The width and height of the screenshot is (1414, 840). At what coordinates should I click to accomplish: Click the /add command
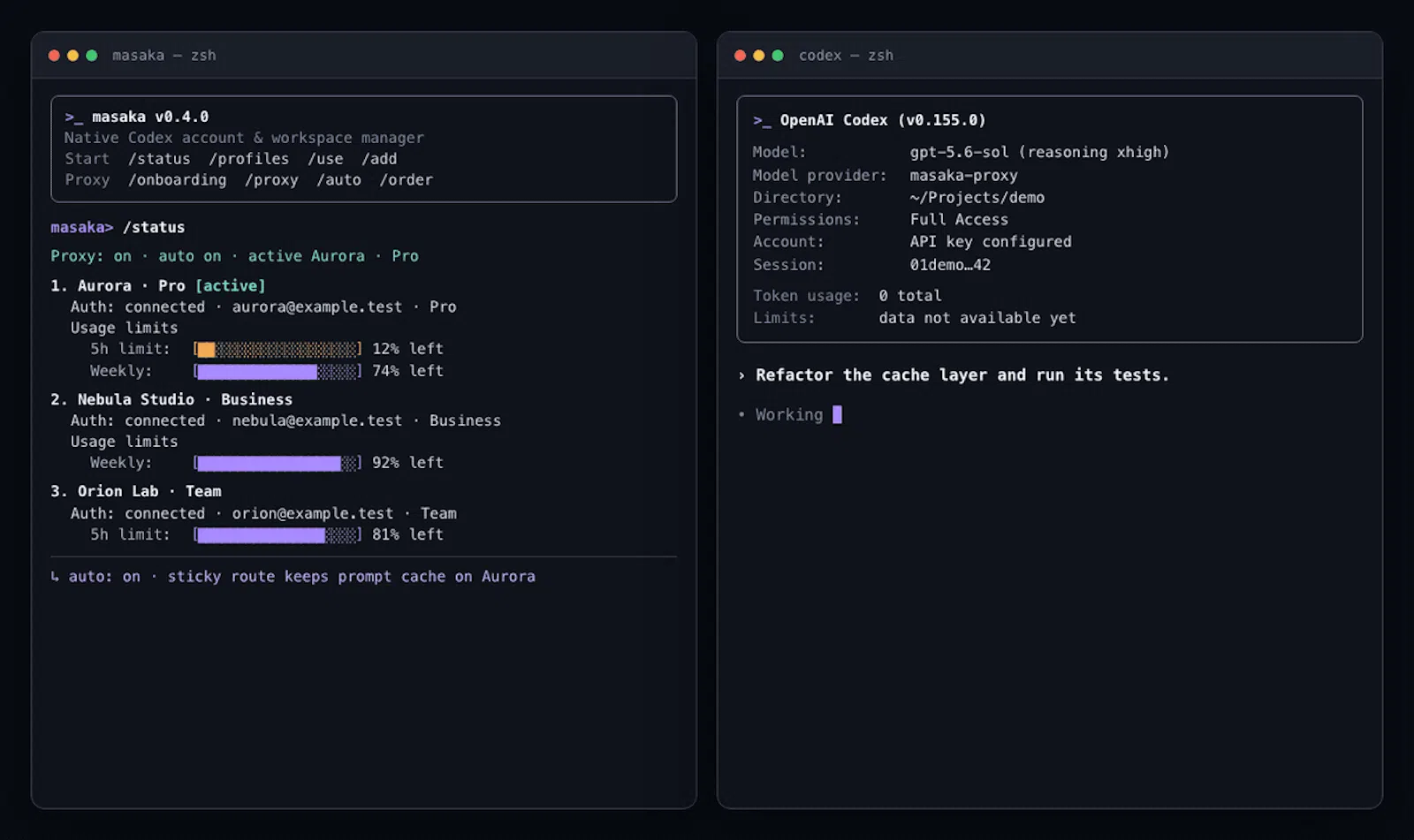[x=379, y=159]
